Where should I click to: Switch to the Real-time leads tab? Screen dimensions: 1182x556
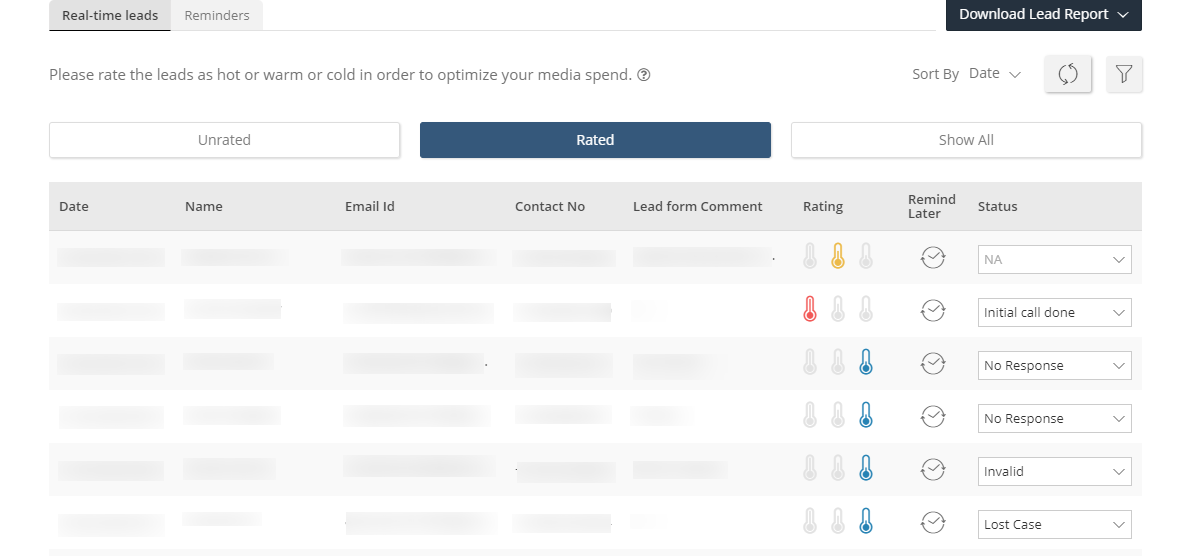pos(110,15)
